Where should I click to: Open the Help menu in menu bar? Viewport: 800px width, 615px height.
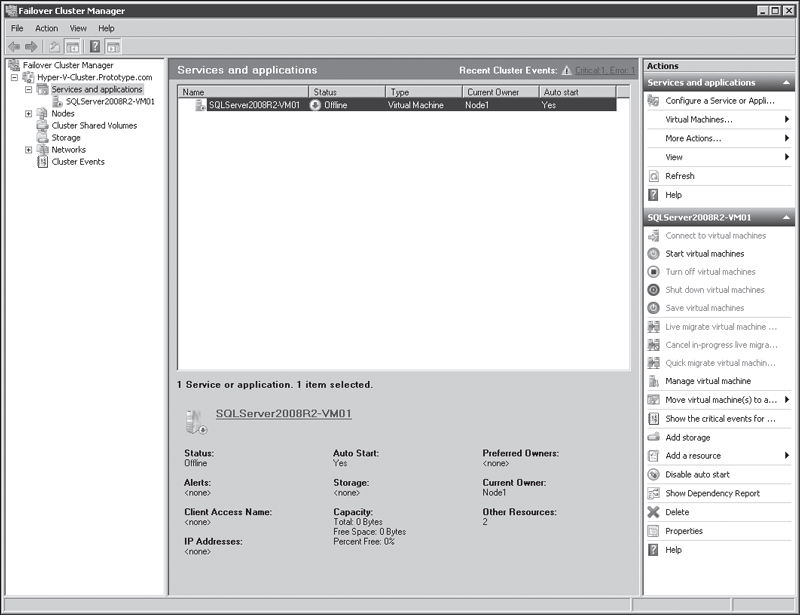[106, 29]
